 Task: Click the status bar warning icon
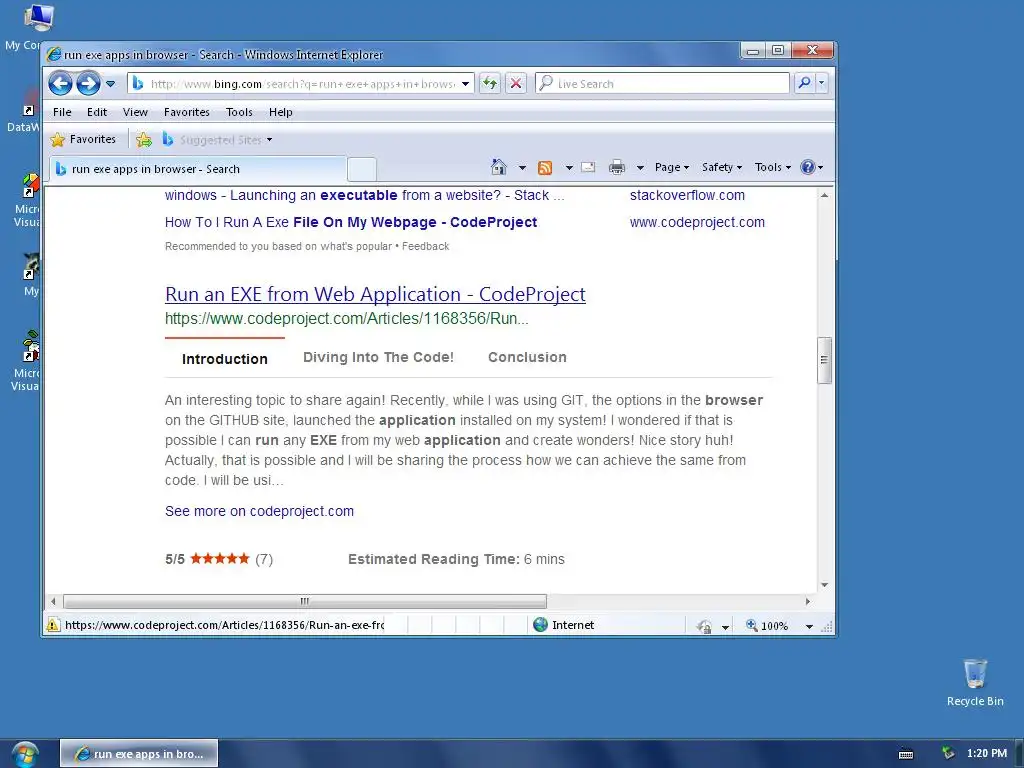point(53,625)
